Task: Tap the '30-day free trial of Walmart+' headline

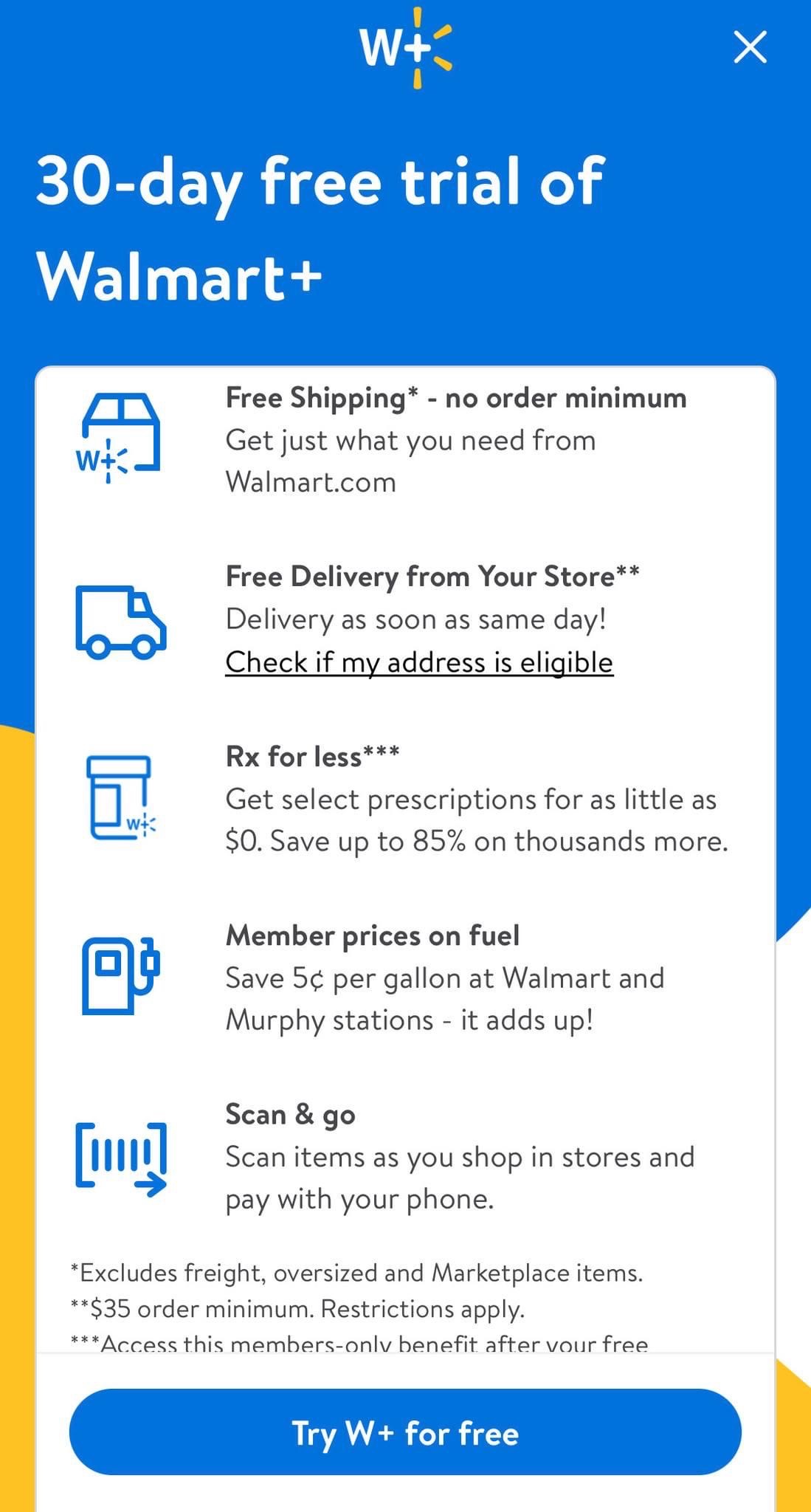Action: pyautogui.click(x=320, y=229)
